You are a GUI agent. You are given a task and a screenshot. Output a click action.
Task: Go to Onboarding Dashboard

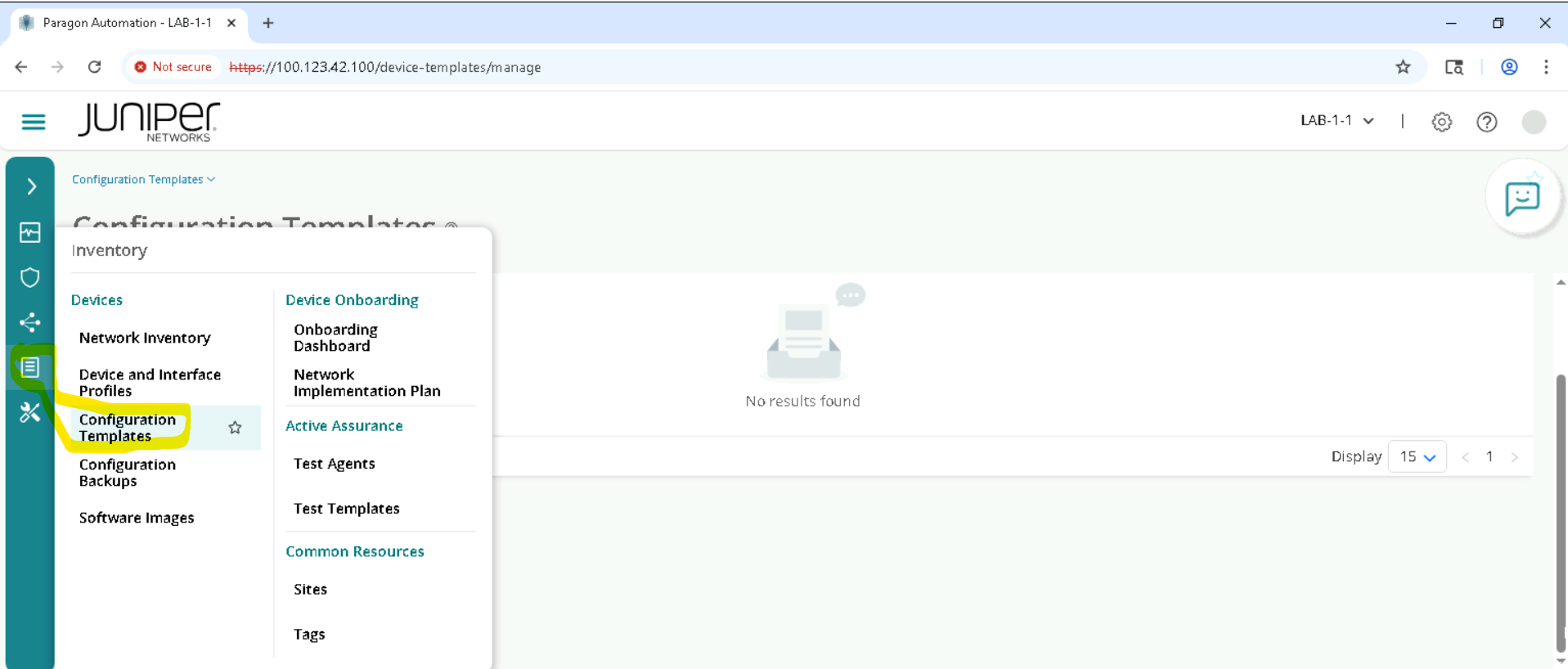[335, 338]
